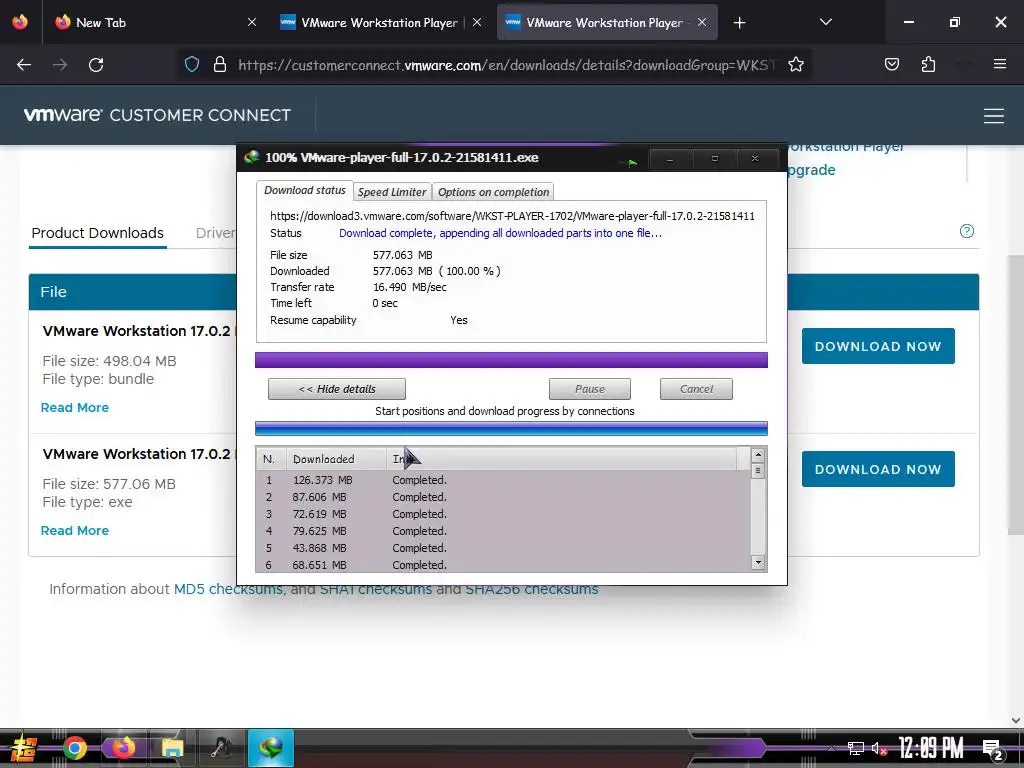Click the help question mark icon

coord(967,231)
